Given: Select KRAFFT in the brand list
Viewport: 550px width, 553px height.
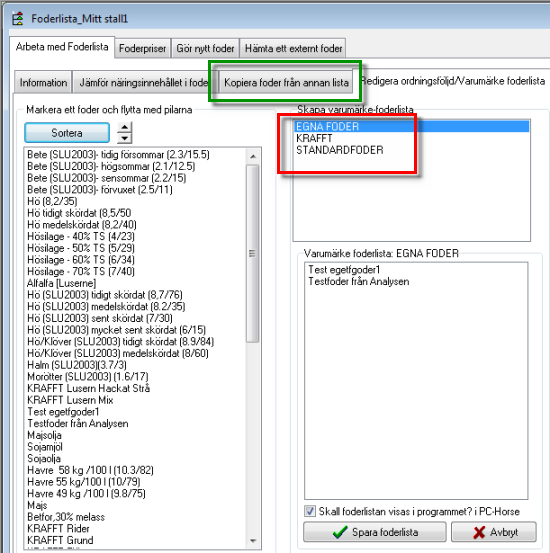Looking at the screenshot, I should pyautogui.click(x=314, y=138).
